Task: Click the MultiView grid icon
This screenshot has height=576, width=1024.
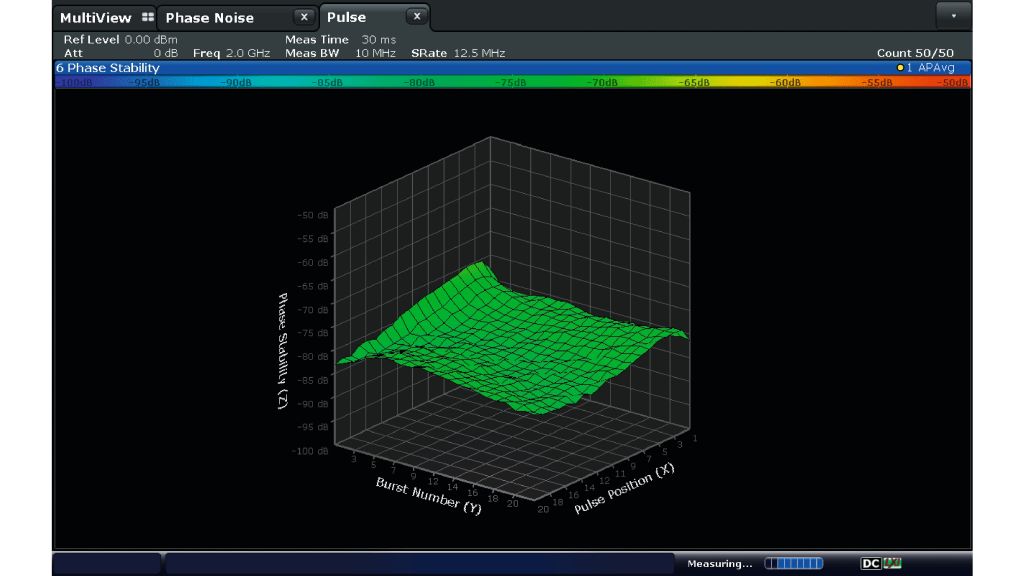Action: [x=148, y=18]
